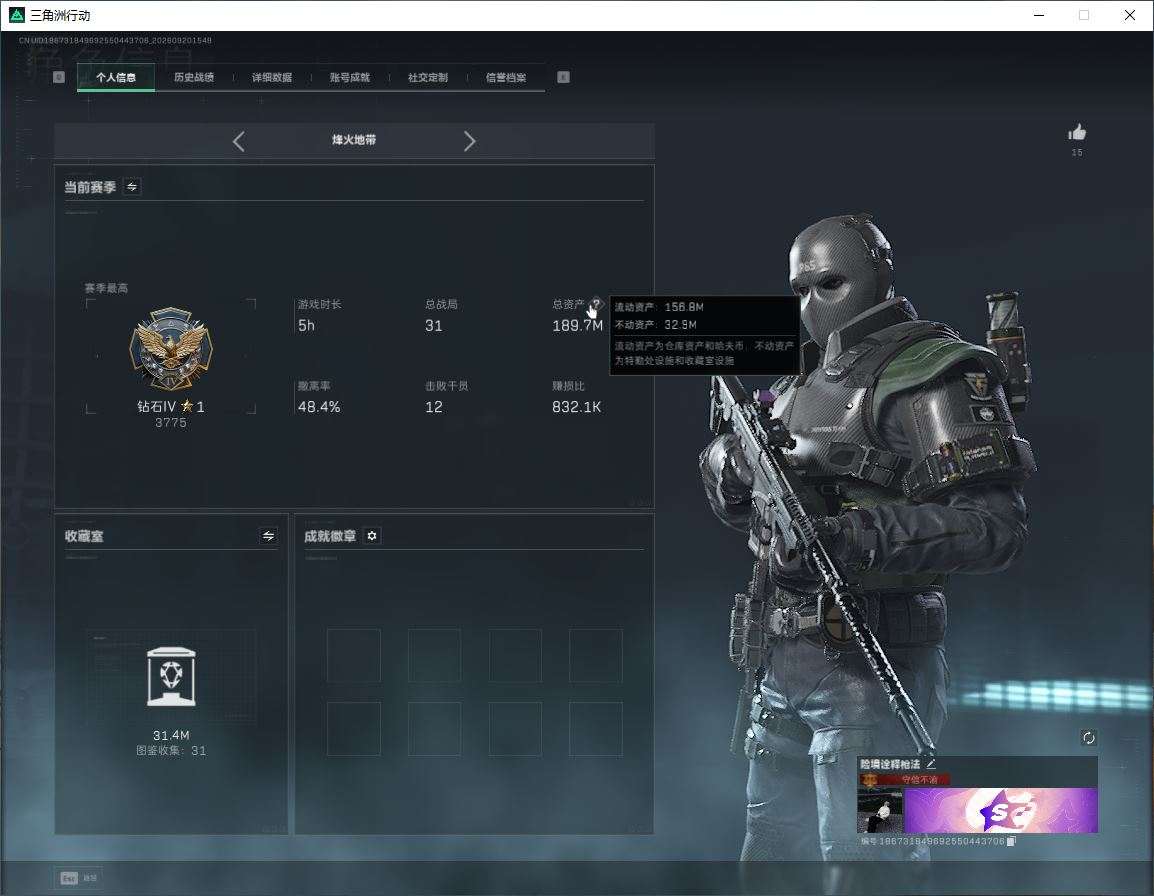
Task: Click the 烽火地带 mode title
Action: (x=354, y=140)
